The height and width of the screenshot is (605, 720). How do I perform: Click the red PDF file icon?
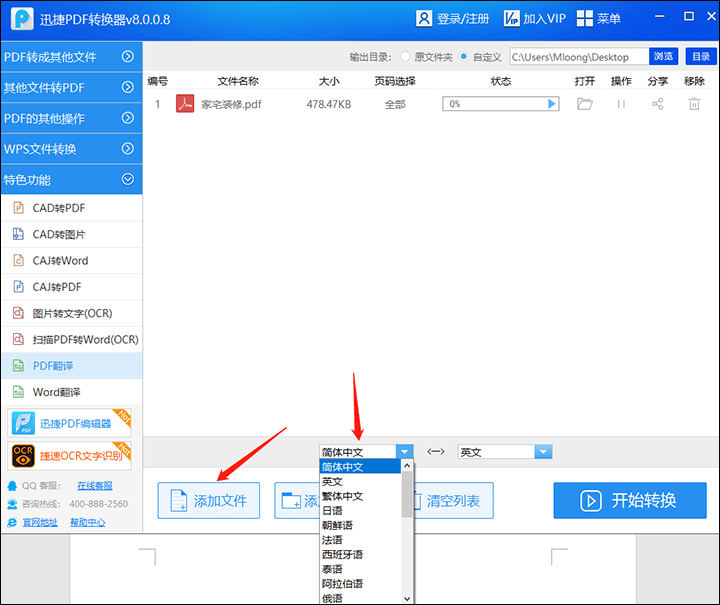(x=185, y=104)
